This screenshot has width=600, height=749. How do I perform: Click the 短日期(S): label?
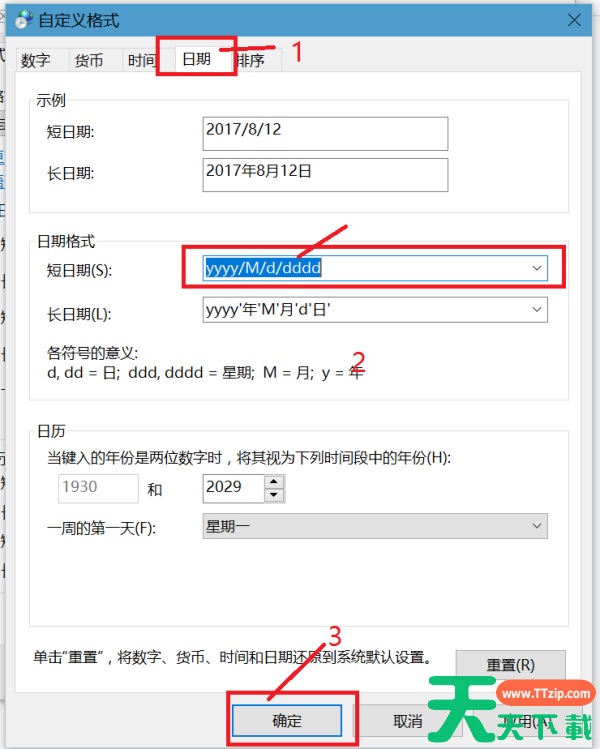coord(79,270)
